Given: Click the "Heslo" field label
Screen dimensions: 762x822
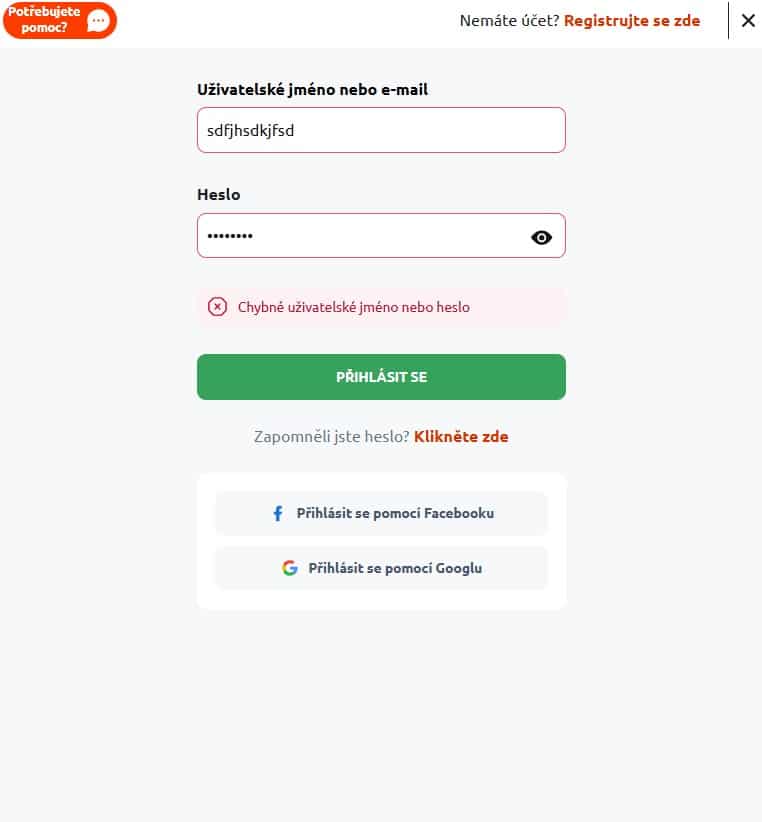Looking at the screenshot, I should point(219,195).
